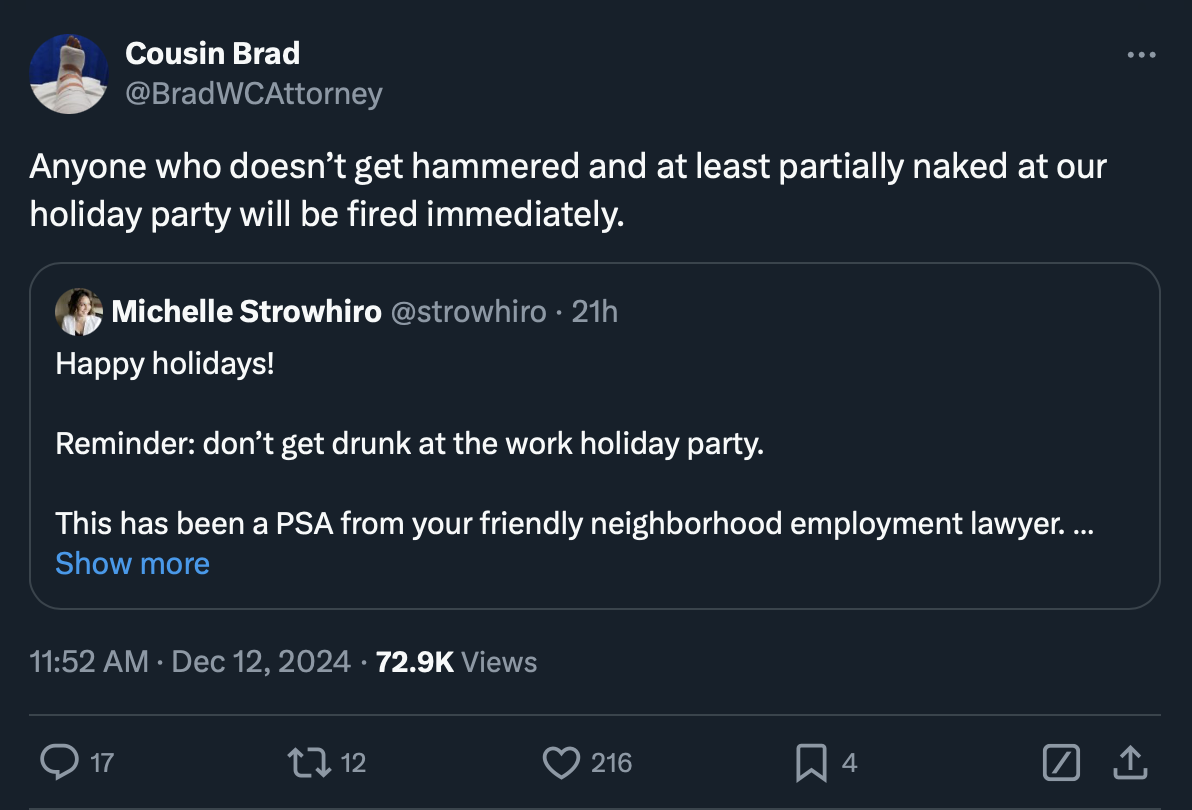Click the square slash icon beside share

pyautogui.click(x=1060, y=763)
